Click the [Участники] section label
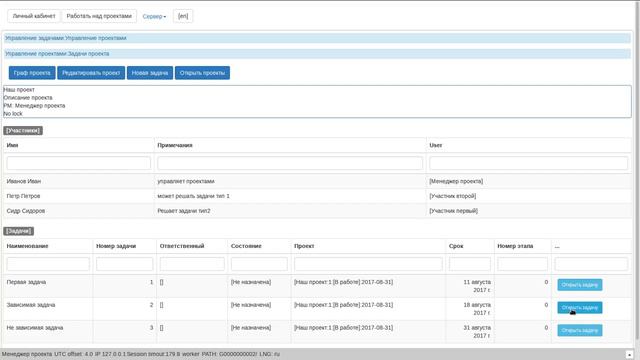 point(23,131)
